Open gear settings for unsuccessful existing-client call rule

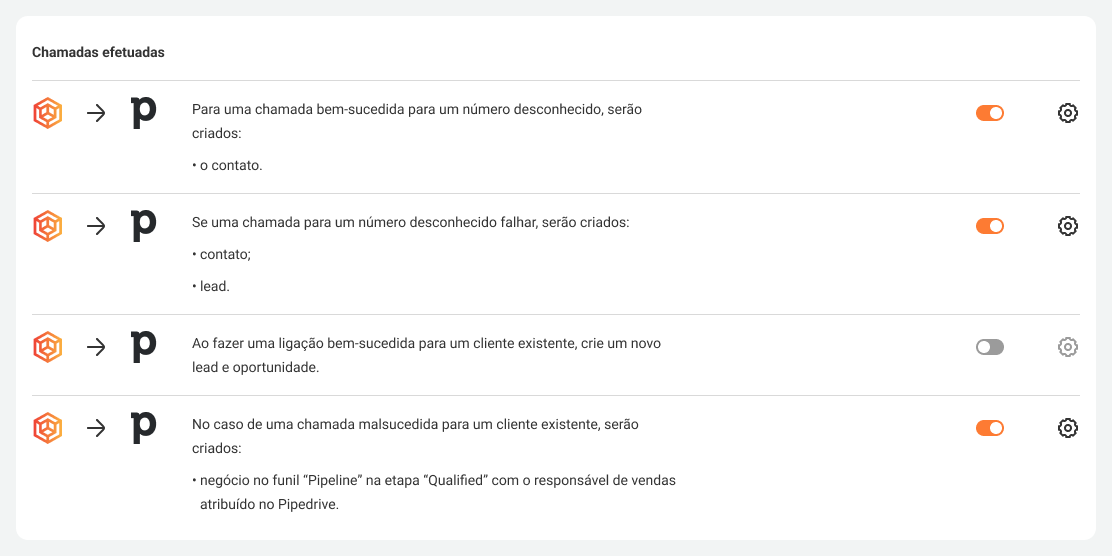tap(1067, 428)
